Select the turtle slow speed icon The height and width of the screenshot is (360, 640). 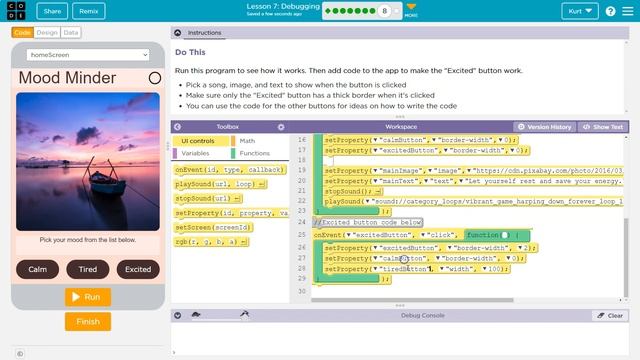coord(196,314)
